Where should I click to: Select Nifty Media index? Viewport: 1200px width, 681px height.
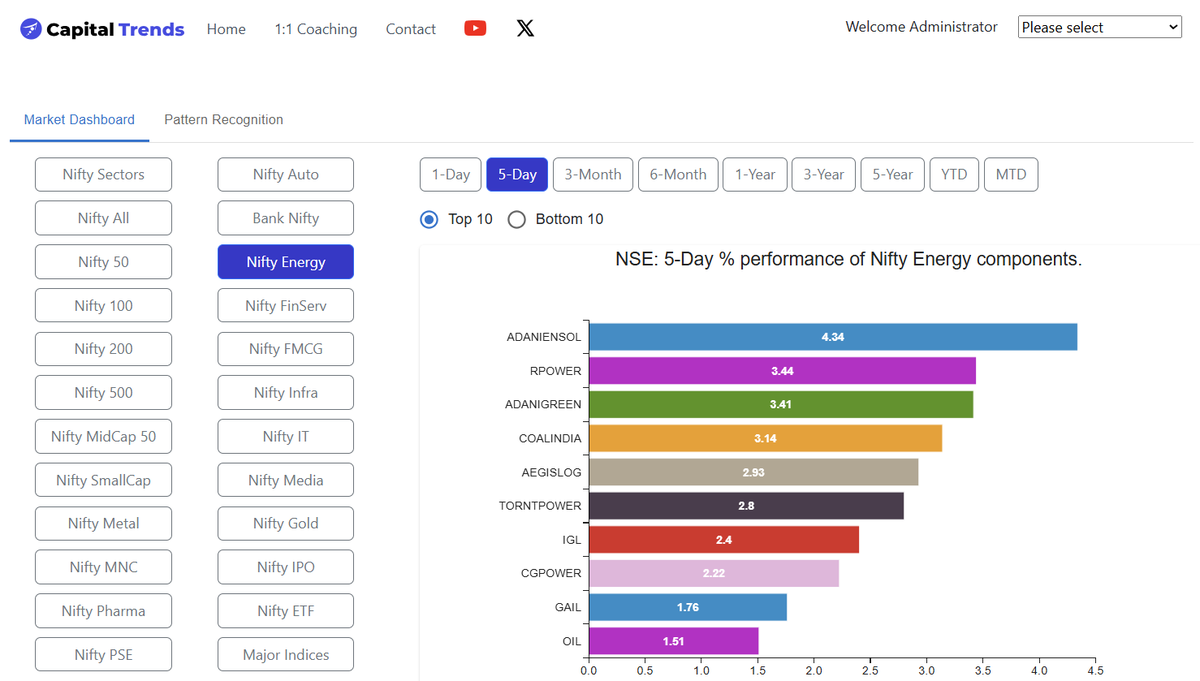point(286,480)
